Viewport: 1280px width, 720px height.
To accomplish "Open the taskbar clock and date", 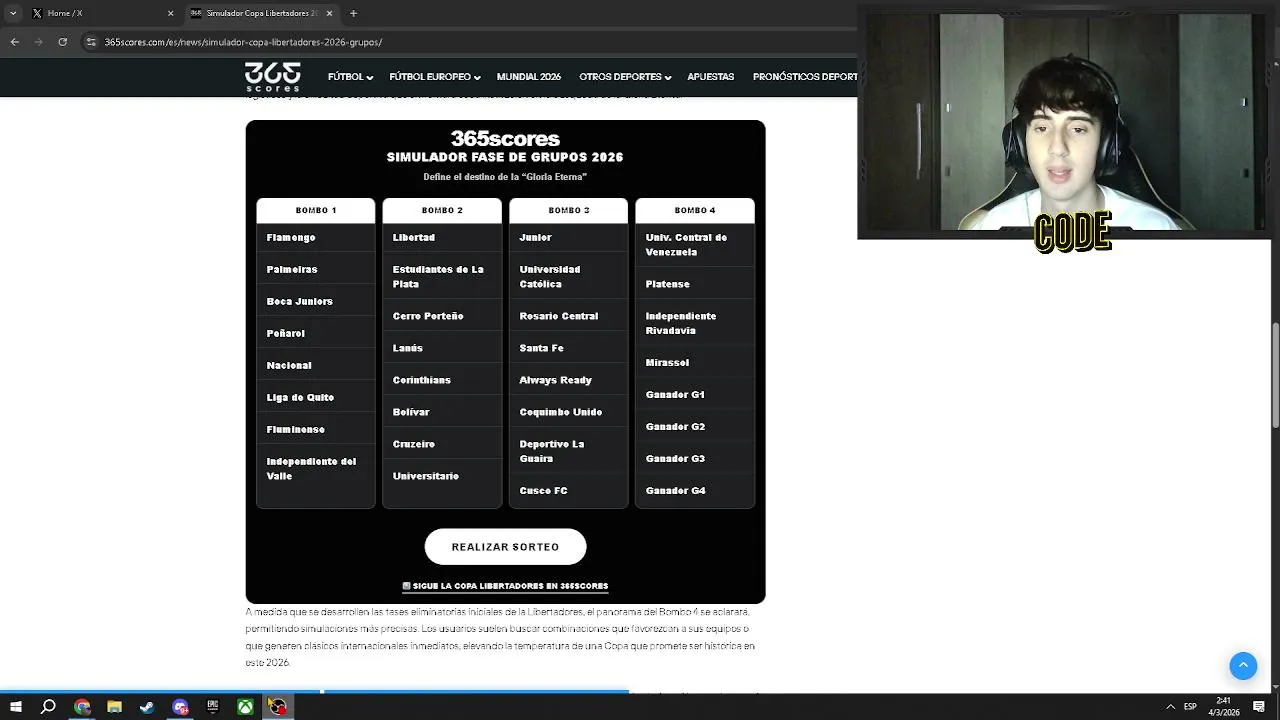I will [x=1224, y=707].
